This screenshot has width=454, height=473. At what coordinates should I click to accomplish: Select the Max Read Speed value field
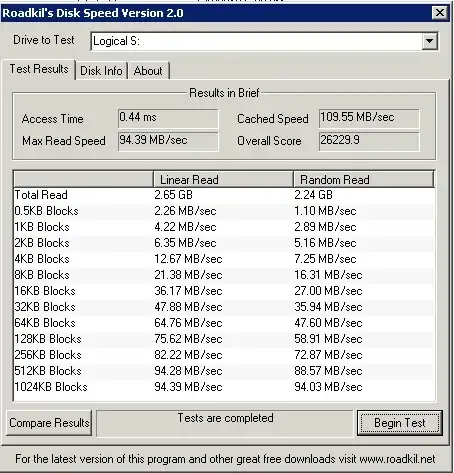point(168,141)
